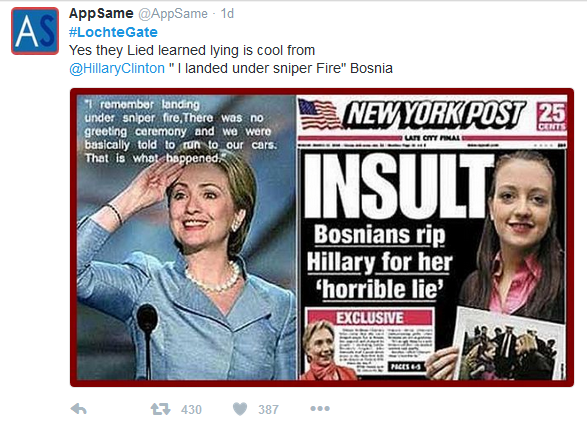
Task: Click the American flag in the Post masthead
Action: (x=319, y=114)
